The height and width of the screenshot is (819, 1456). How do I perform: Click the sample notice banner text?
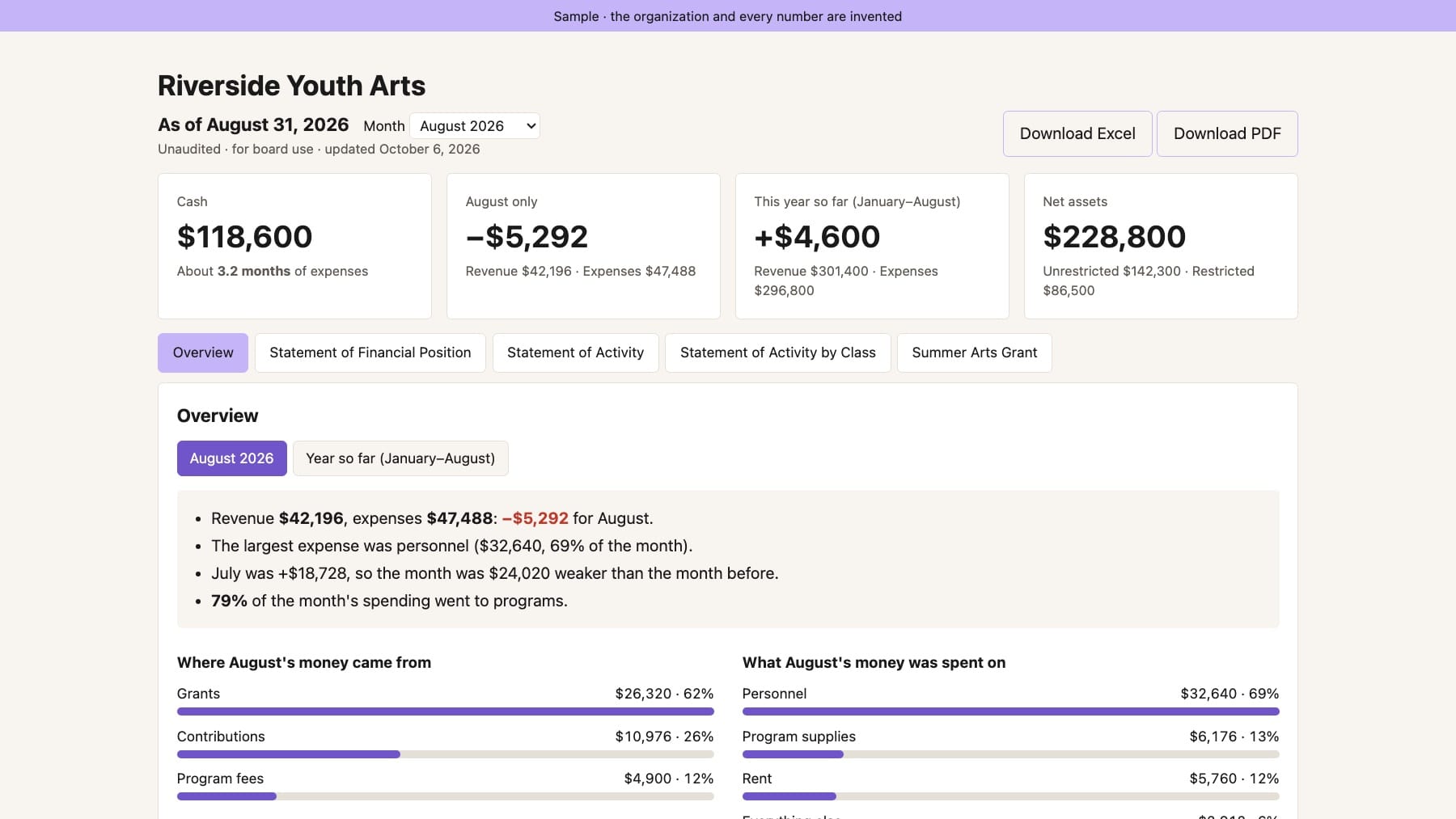point(728,16)
